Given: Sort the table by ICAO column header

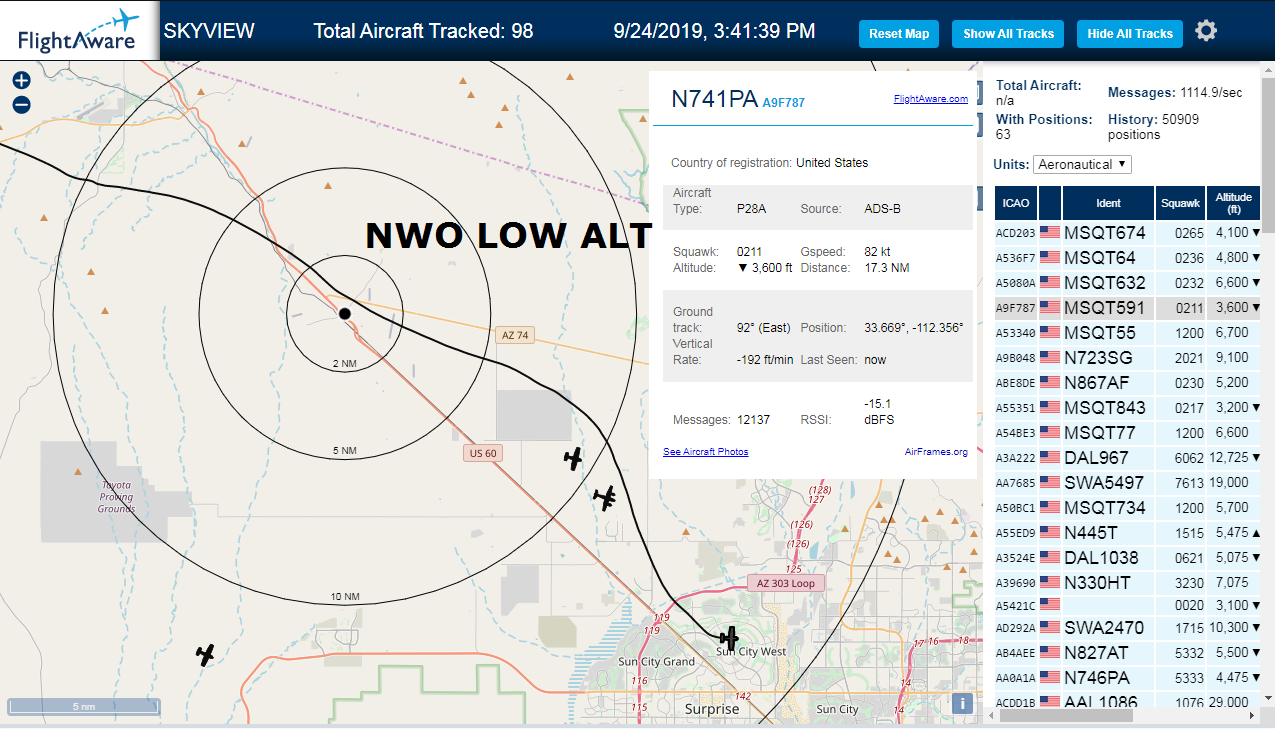Looking at the screenshot, I should pos(1016,203).
